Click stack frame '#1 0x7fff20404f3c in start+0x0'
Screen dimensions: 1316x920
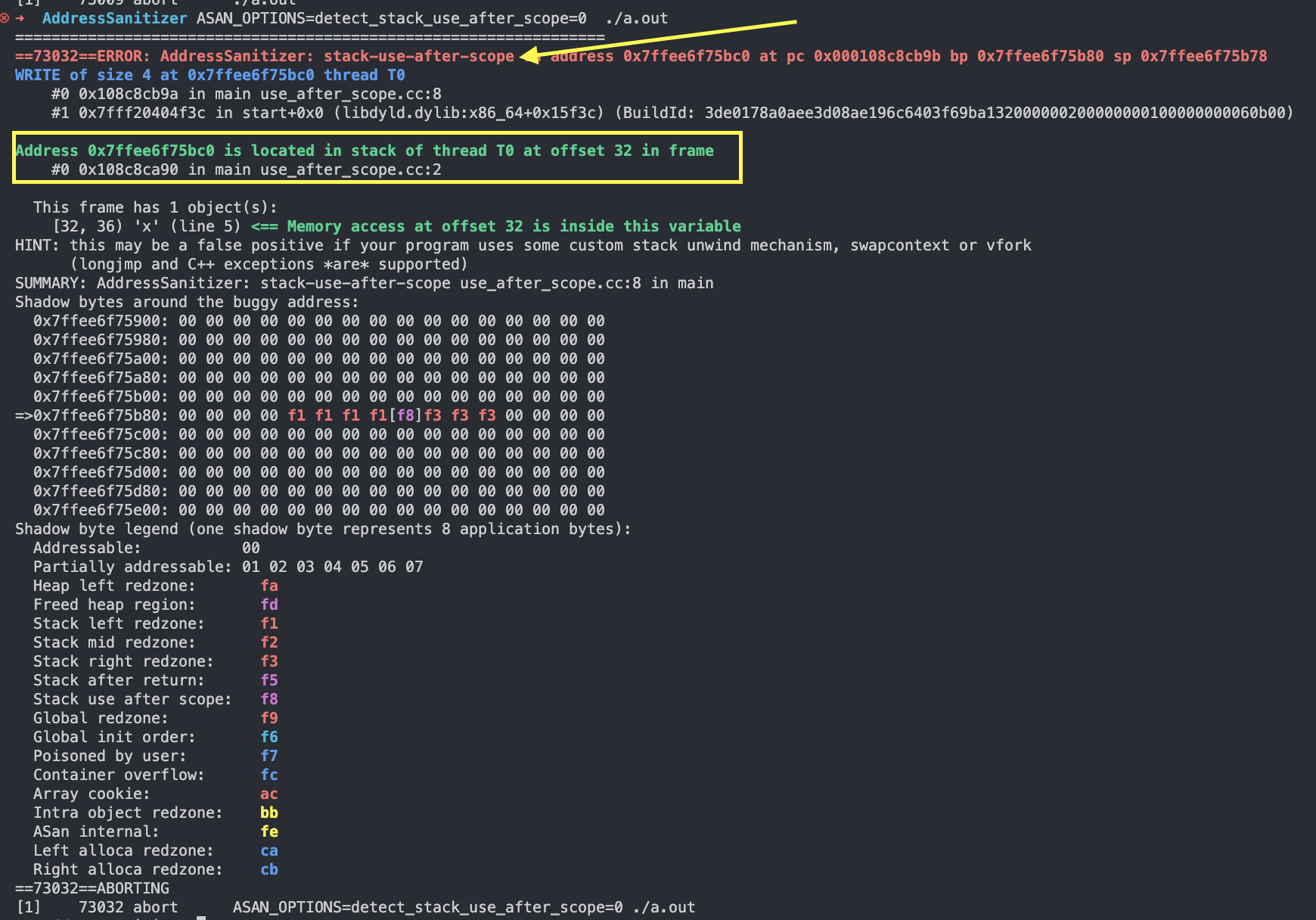pos(188,113)
